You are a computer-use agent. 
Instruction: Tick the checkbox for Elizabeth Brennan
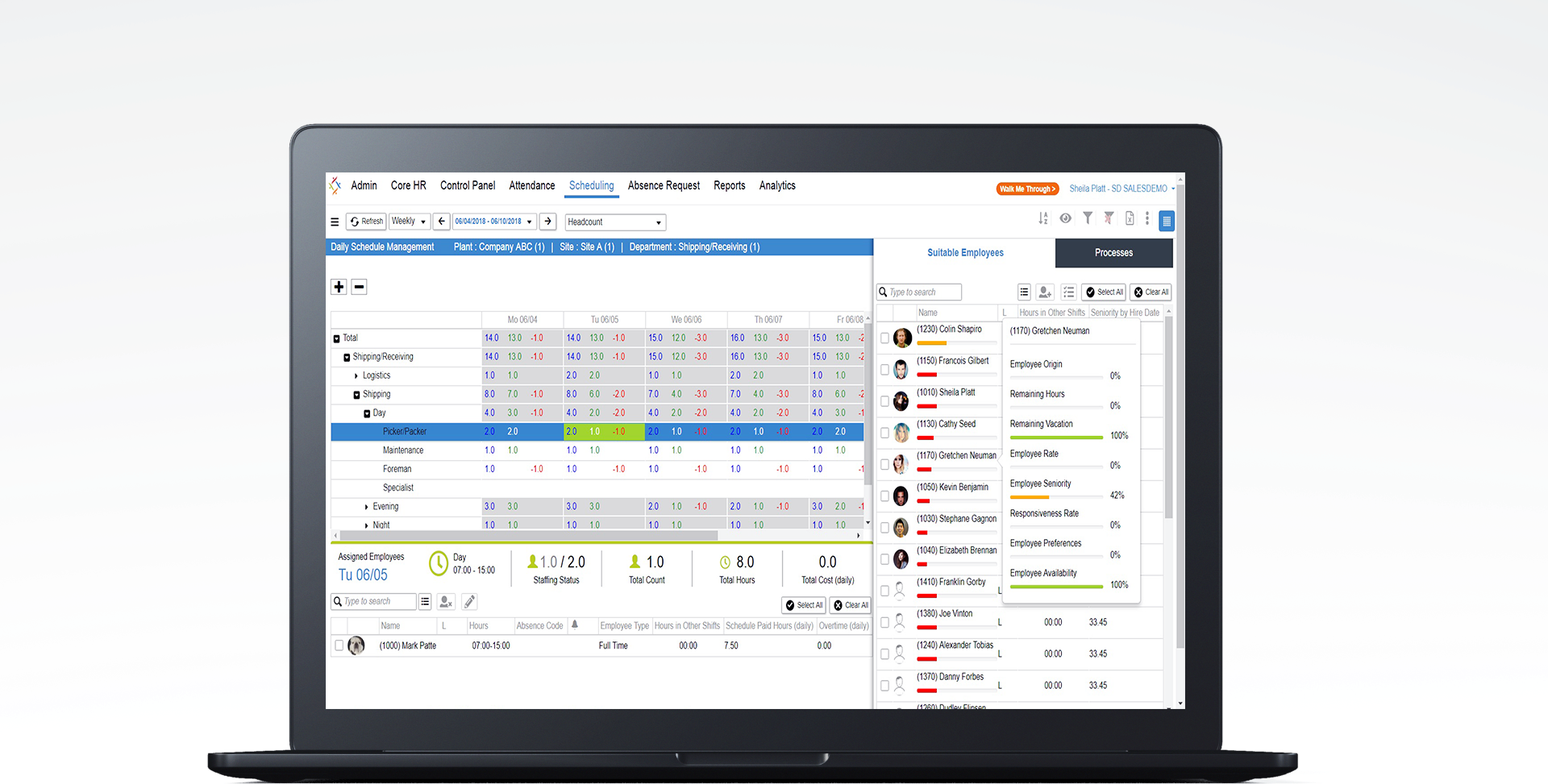(x=884, y=559)
